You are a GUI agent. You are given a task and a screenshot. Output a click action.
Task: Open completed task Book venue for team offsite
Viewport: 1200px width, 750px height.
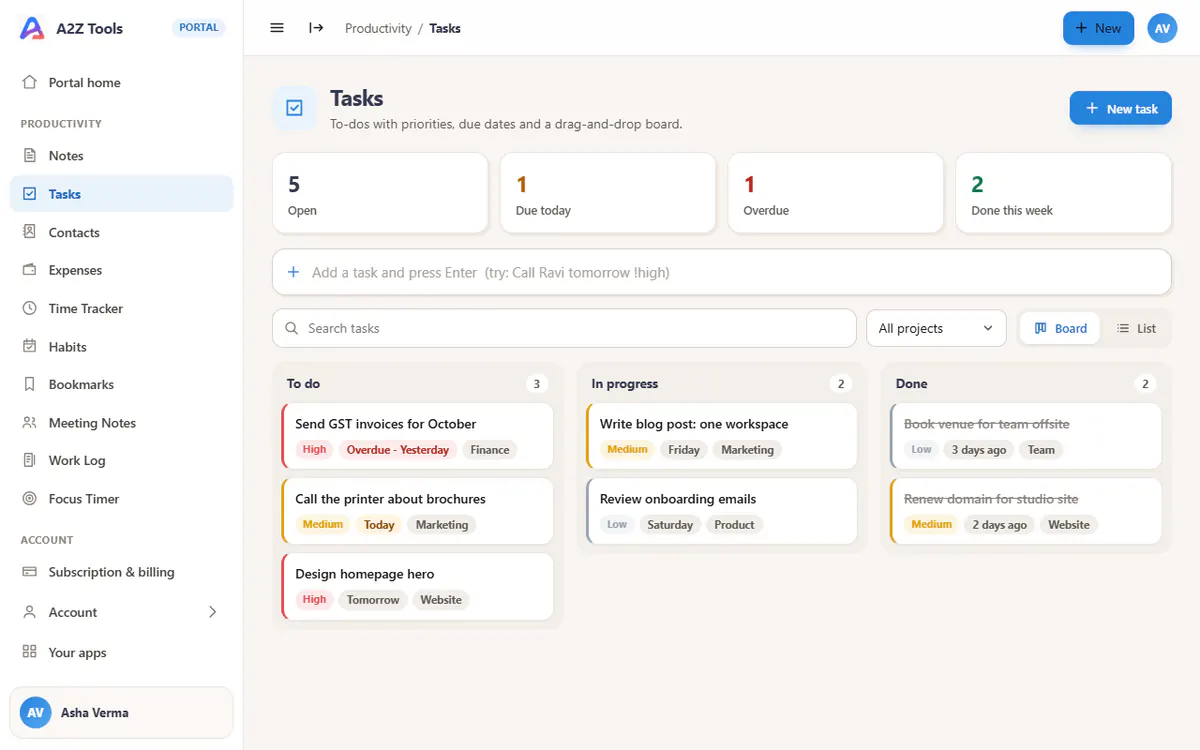(1026, 436)
